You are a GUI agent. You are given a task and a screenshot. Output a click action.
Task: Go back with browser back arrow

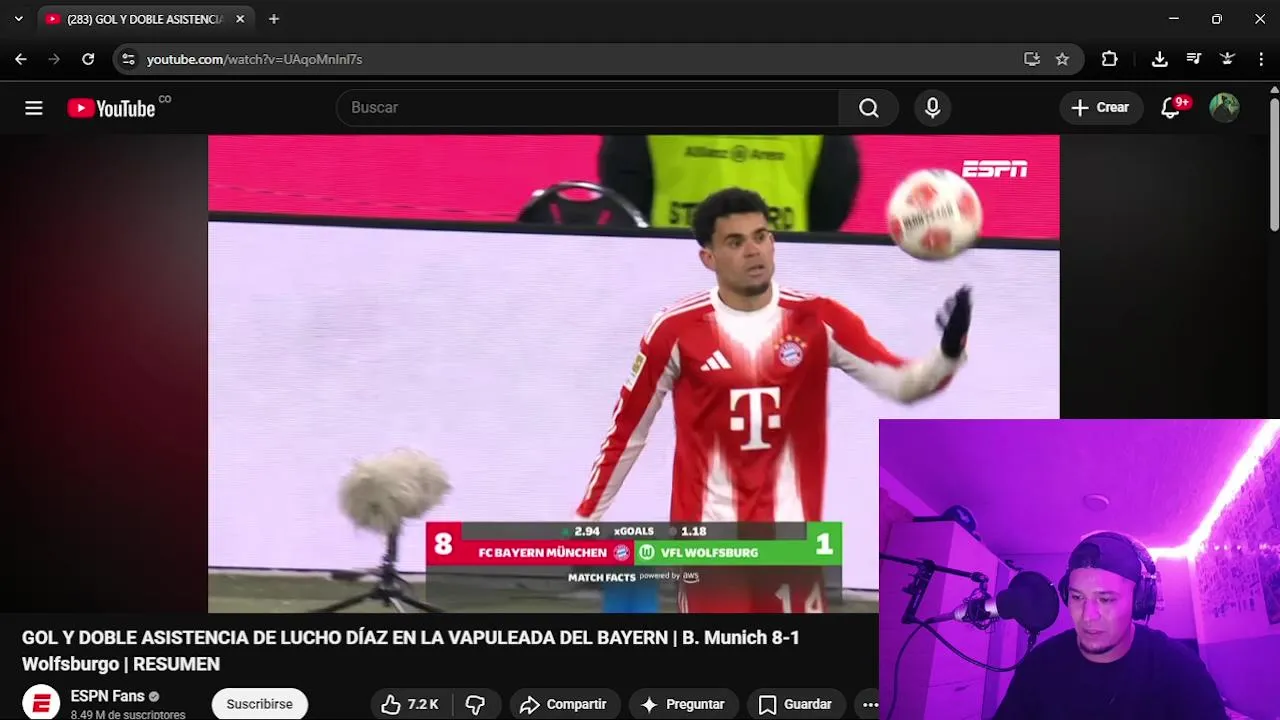point(21,59)
